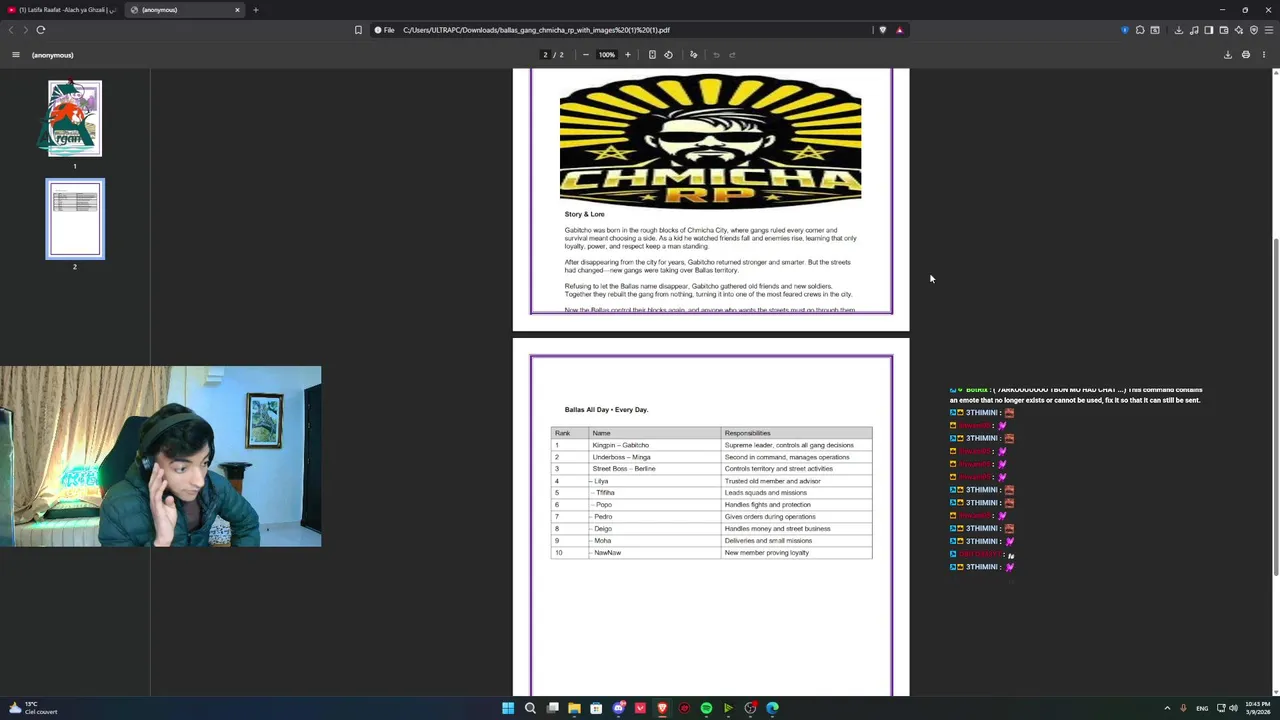Bookmark this page icon in address bar
The height and width of the screenshot is (720, 1280).
pos(358,30)
